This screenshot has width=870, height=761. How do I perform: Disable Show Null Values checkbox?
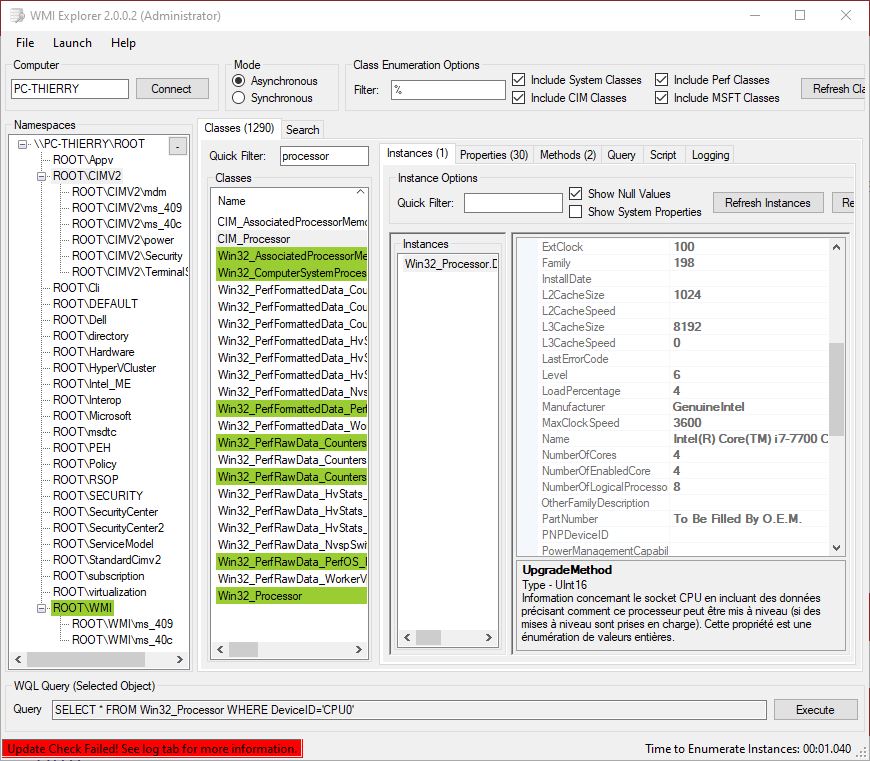(575, 194)
